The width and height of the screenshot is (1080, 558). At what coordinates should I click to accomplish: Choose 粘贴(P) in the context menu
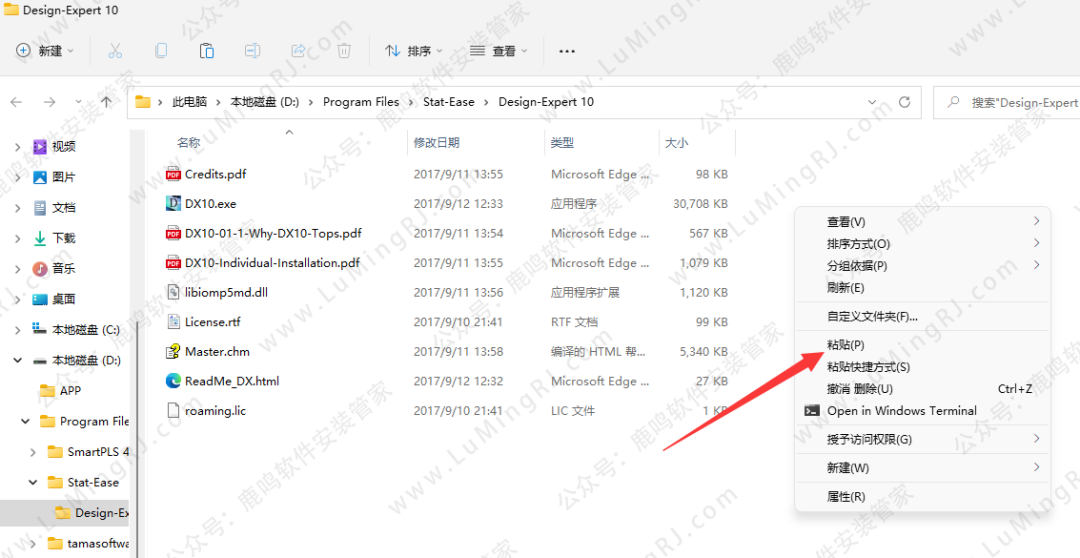coord(845,345)
